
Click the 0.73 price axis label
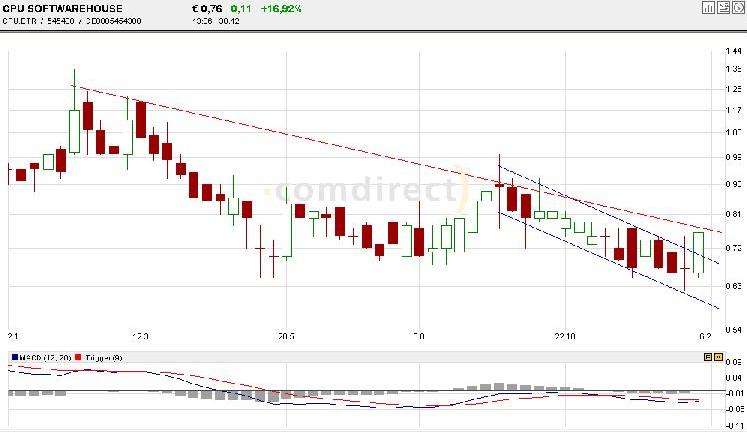[x=733, y=248]
